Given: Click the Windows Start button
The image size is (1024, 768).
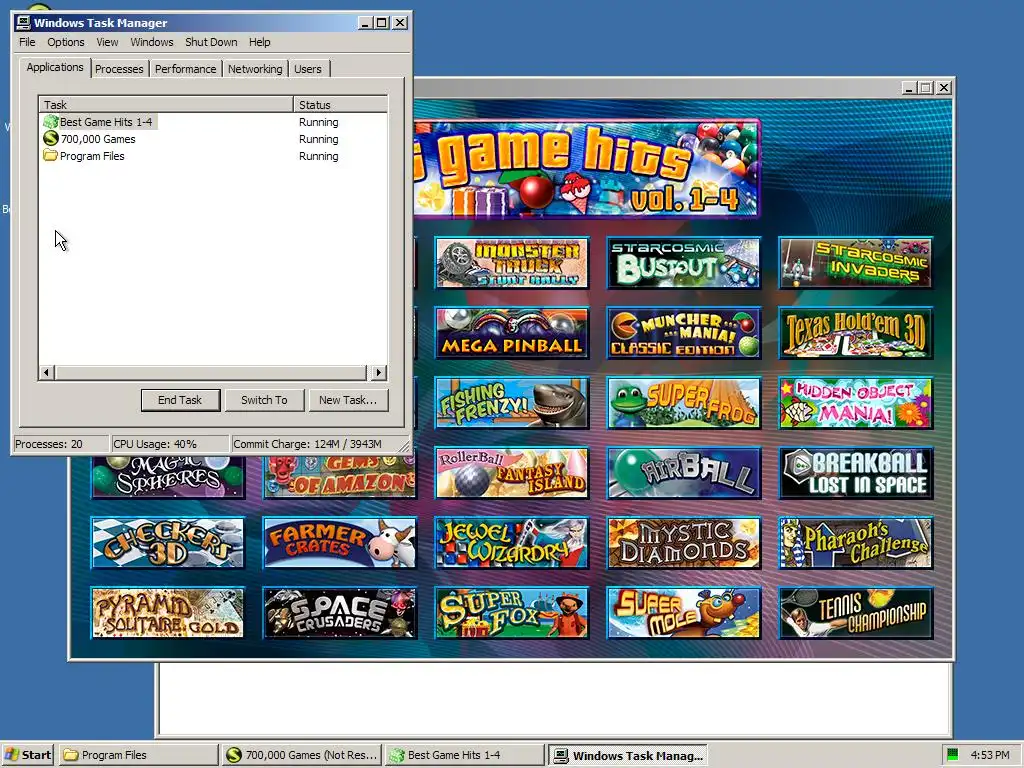Looking at the screenshot, I should pos(28,755).
